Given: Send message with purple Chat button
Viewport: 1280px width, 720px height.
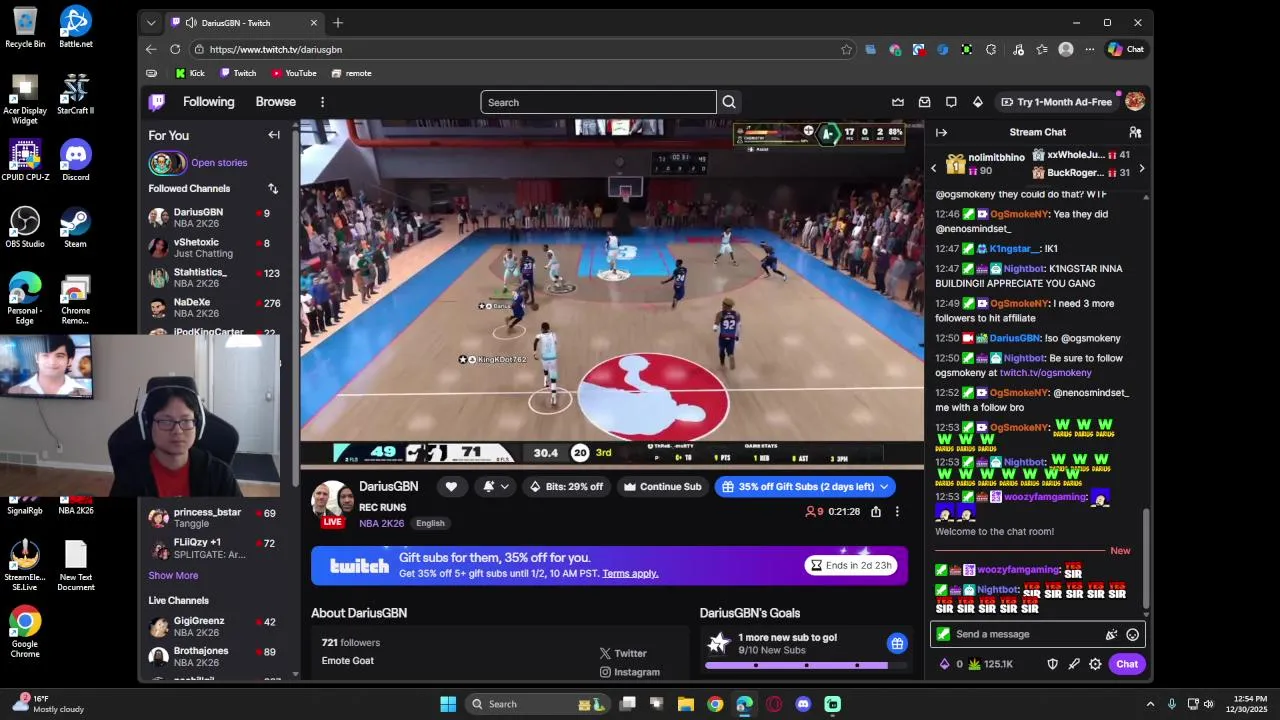Looking at the screenshot, I should click(1127, 664).
